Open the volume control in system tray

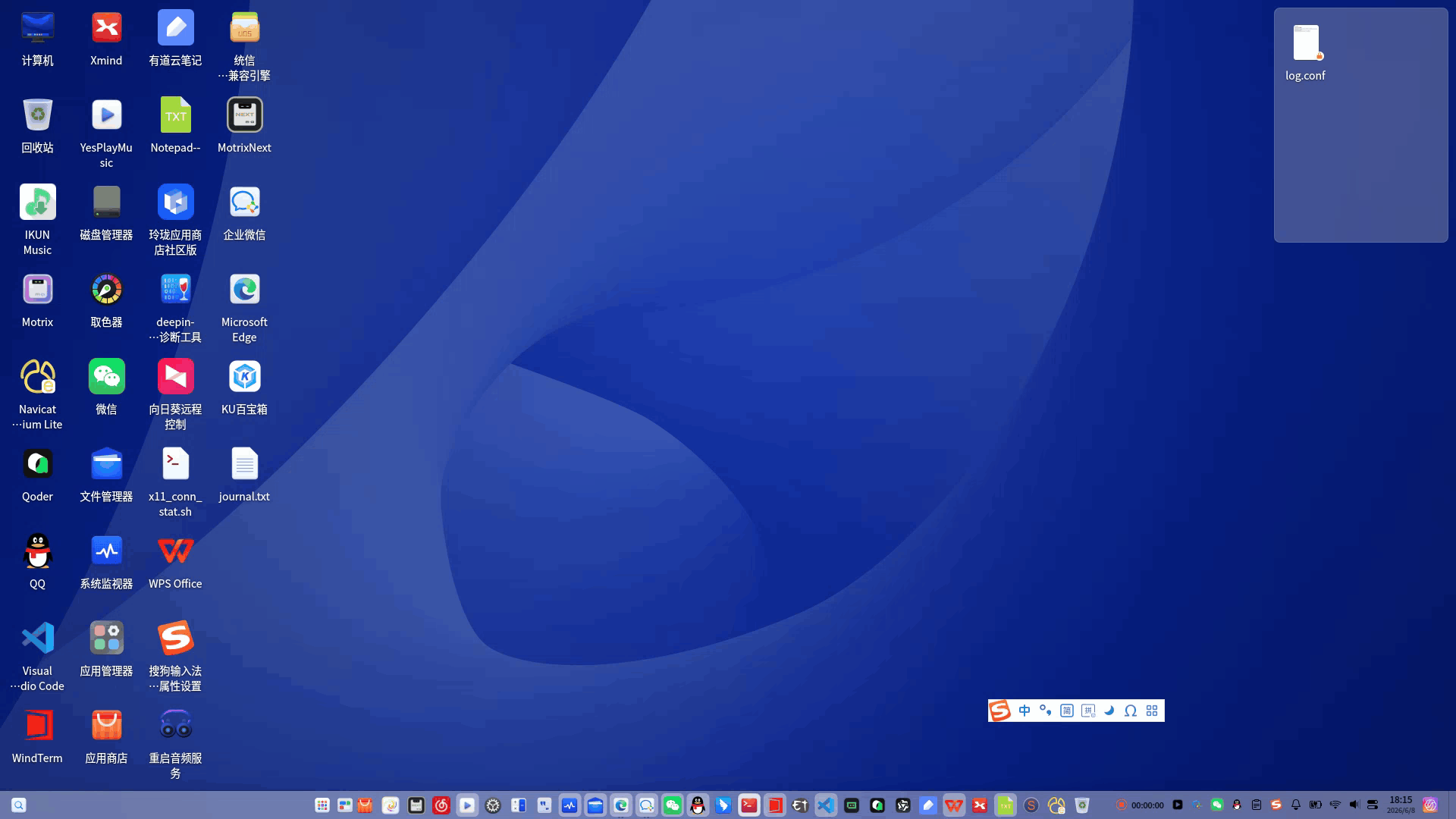point(1354,805)
